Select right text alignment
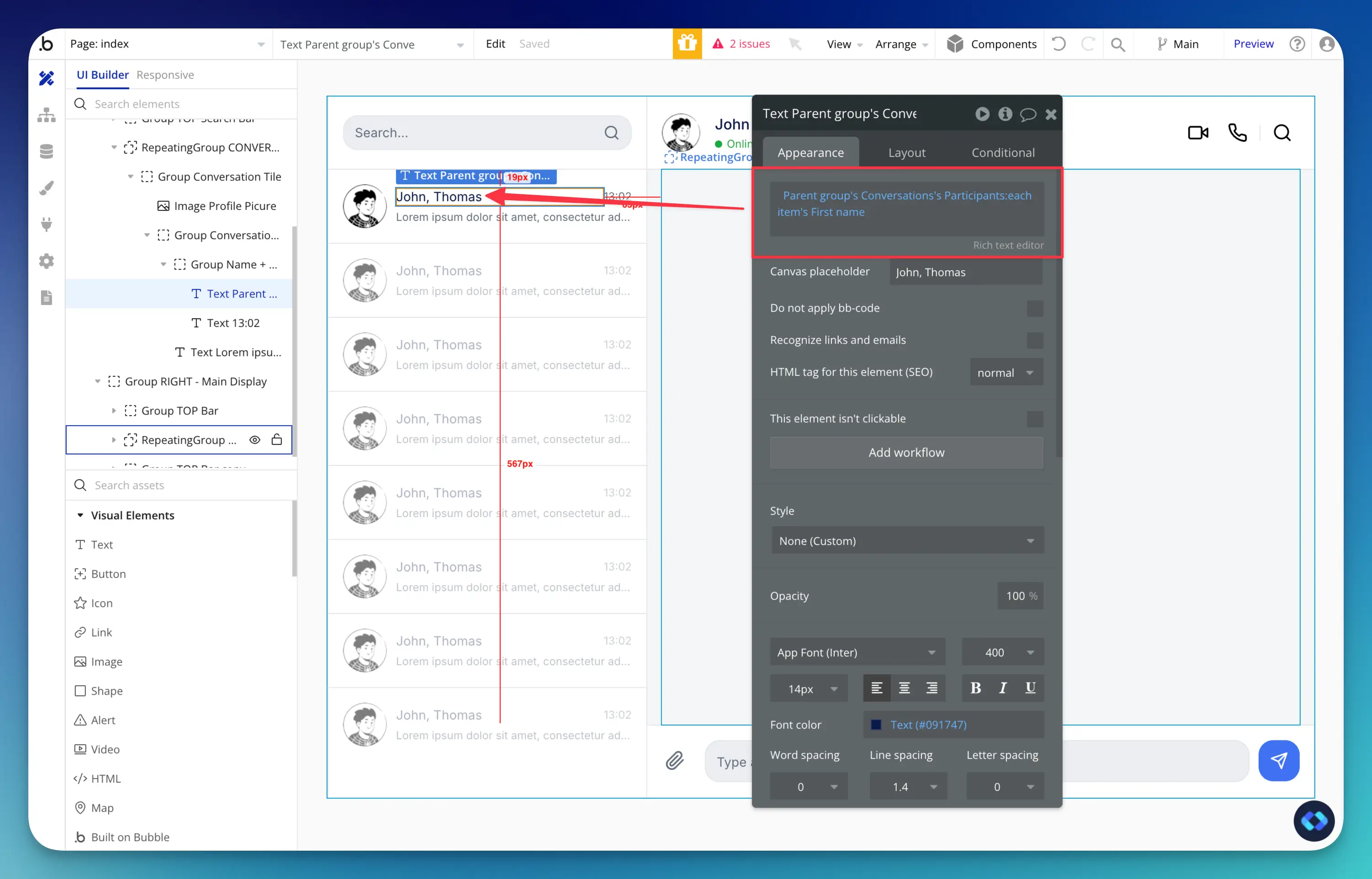Viewport: 1372px width, 879px height. click(932, 688)
